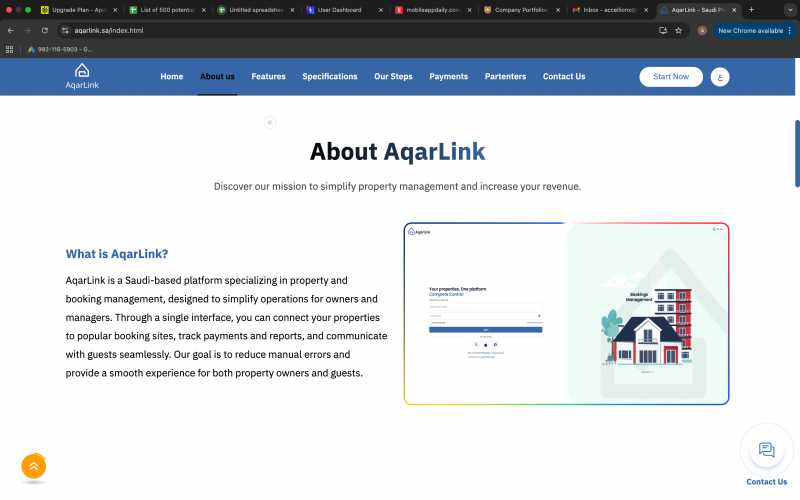Click New Chrome available update button
This screenshot has height=500, width=800.
[x=750, y=31]
